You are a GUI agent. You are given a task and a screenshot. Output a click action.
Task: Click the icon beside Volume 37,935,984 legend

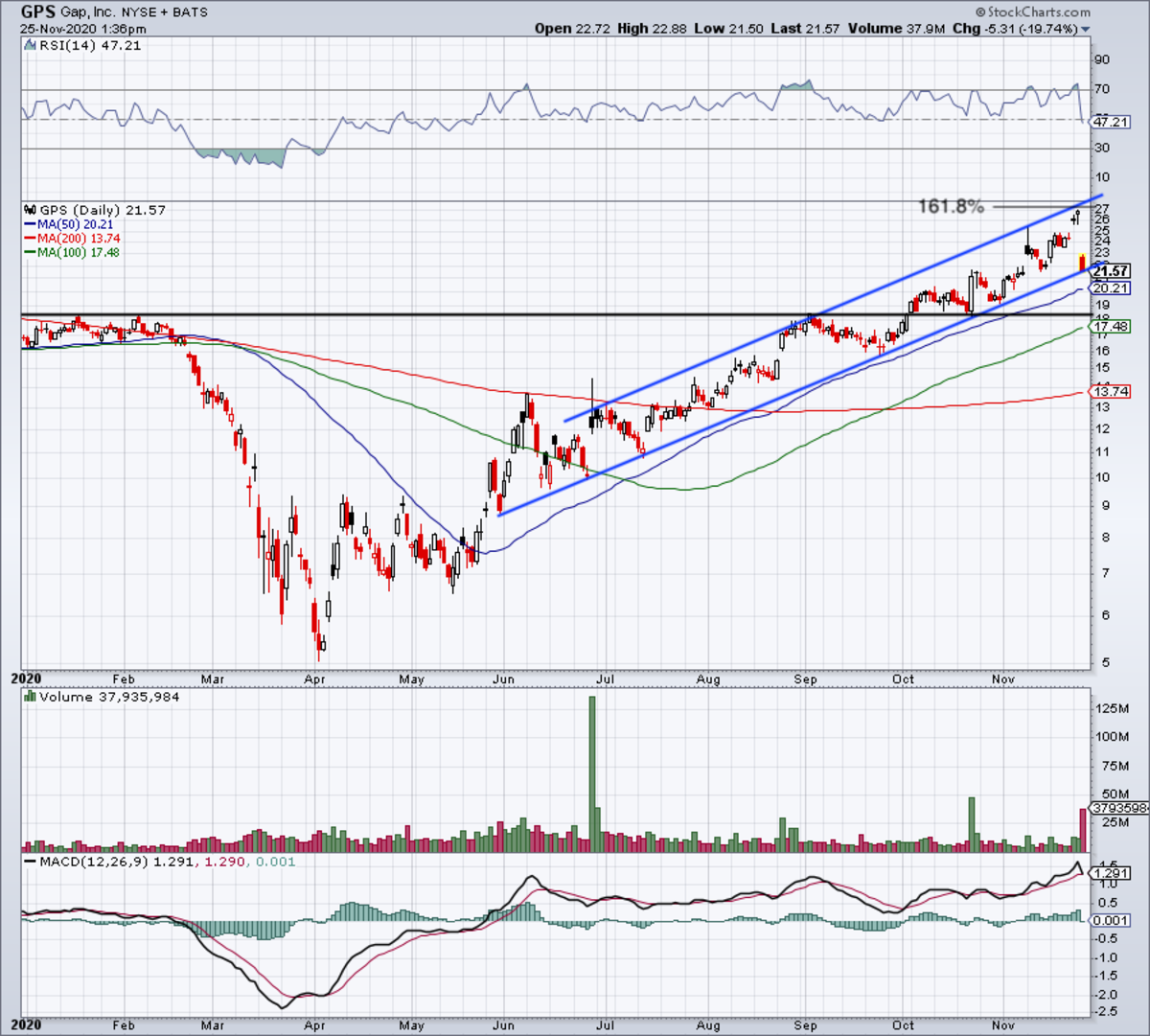coord(30,697)
